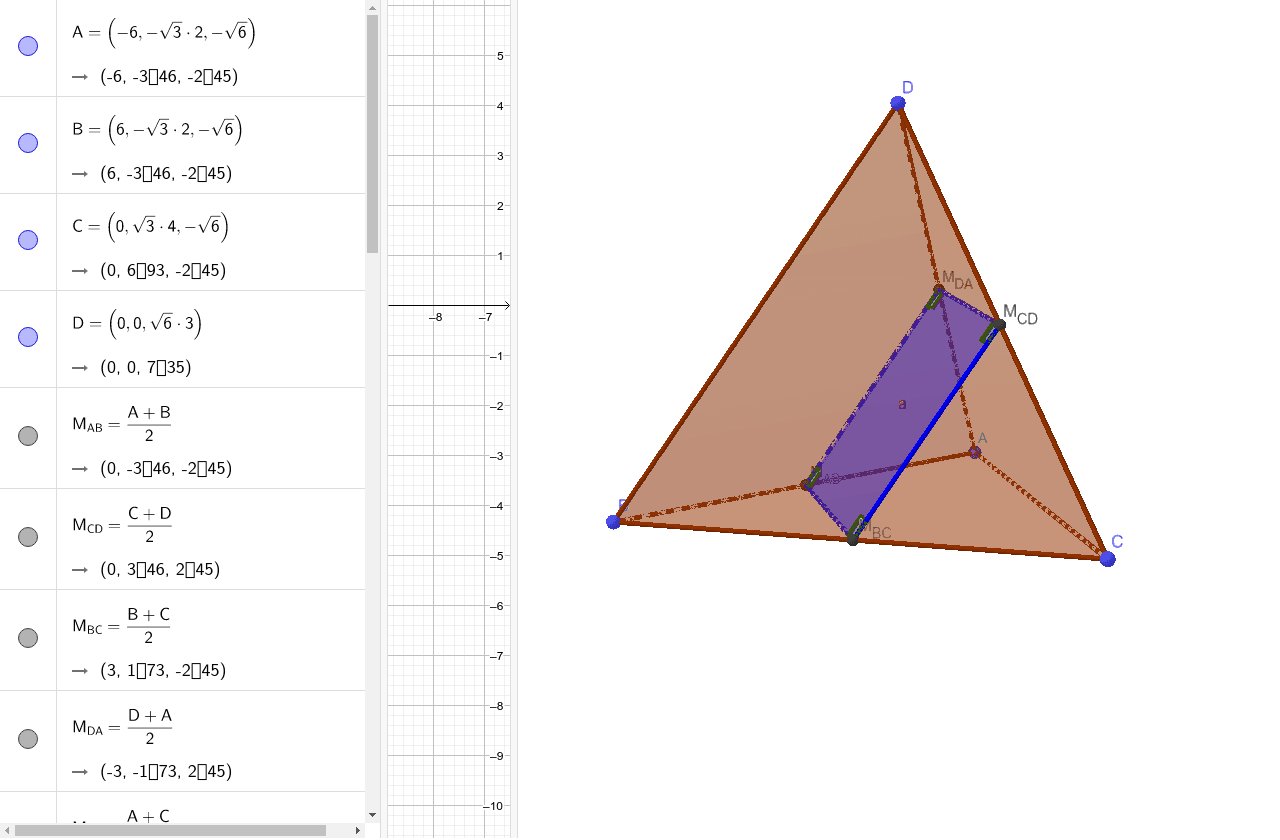Show the M_AB midpoint object
Screen dimensions: 1280x840
(28, 436)
